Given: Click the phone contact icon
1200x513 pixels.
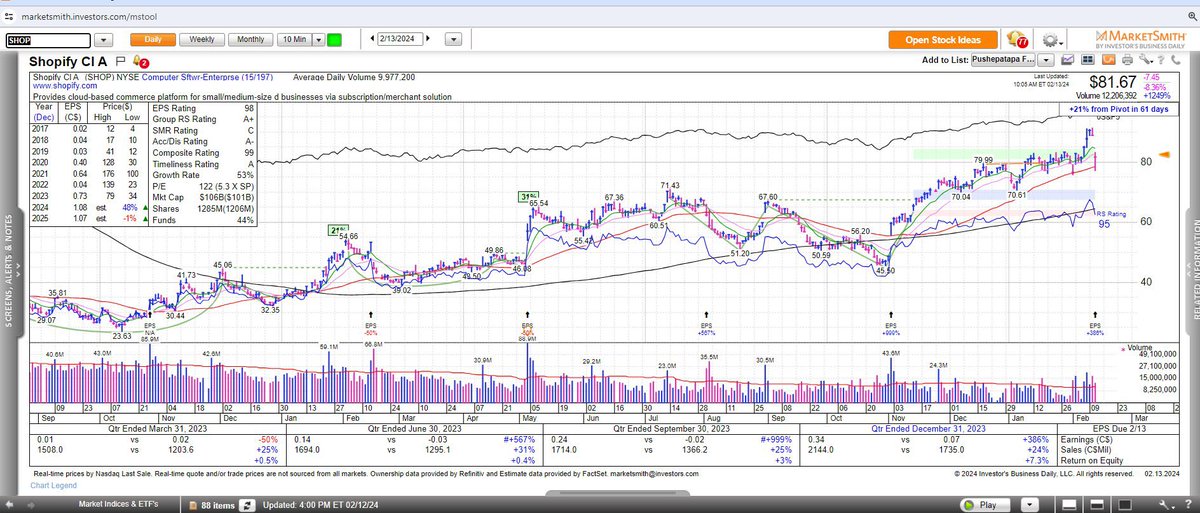Looking at the screenshot, I should [x=1175, y=60].
